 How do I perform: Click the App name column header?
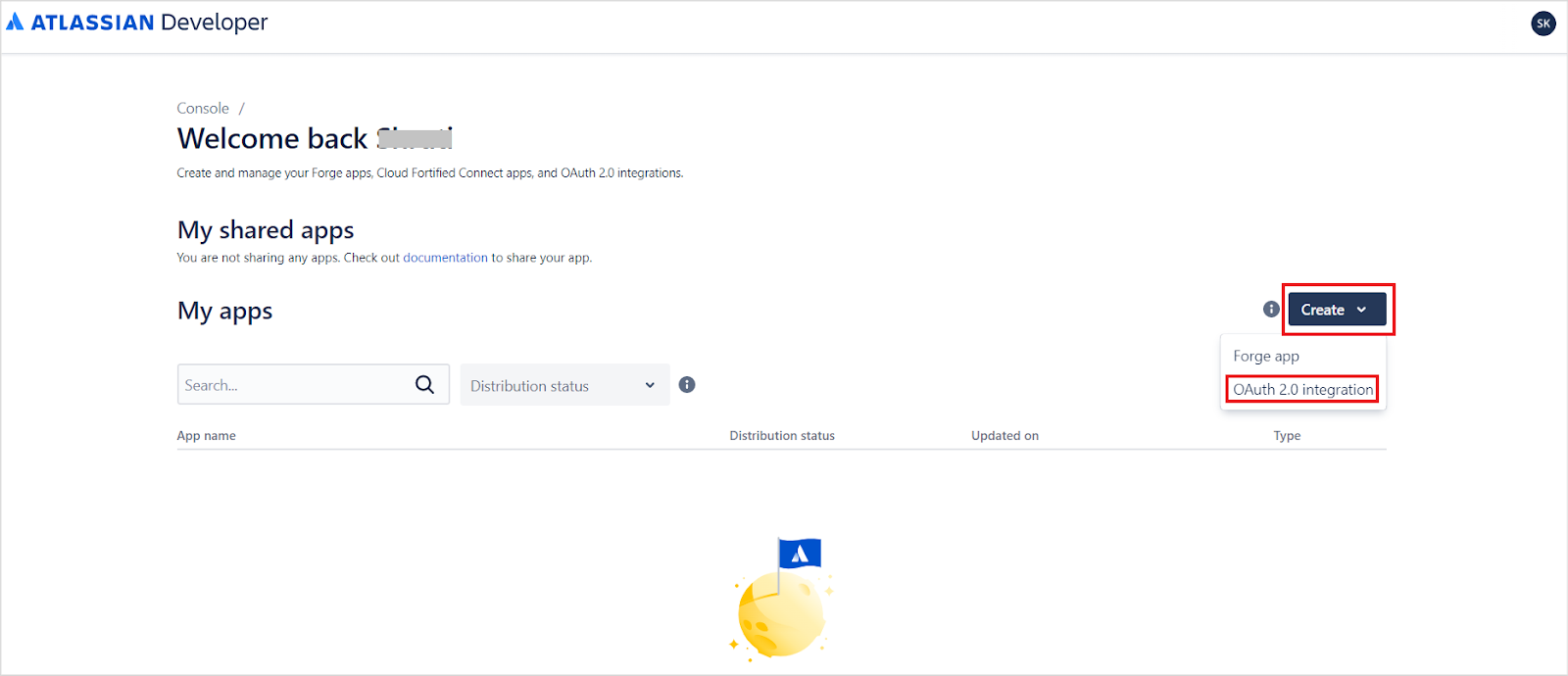pos(206,436)
